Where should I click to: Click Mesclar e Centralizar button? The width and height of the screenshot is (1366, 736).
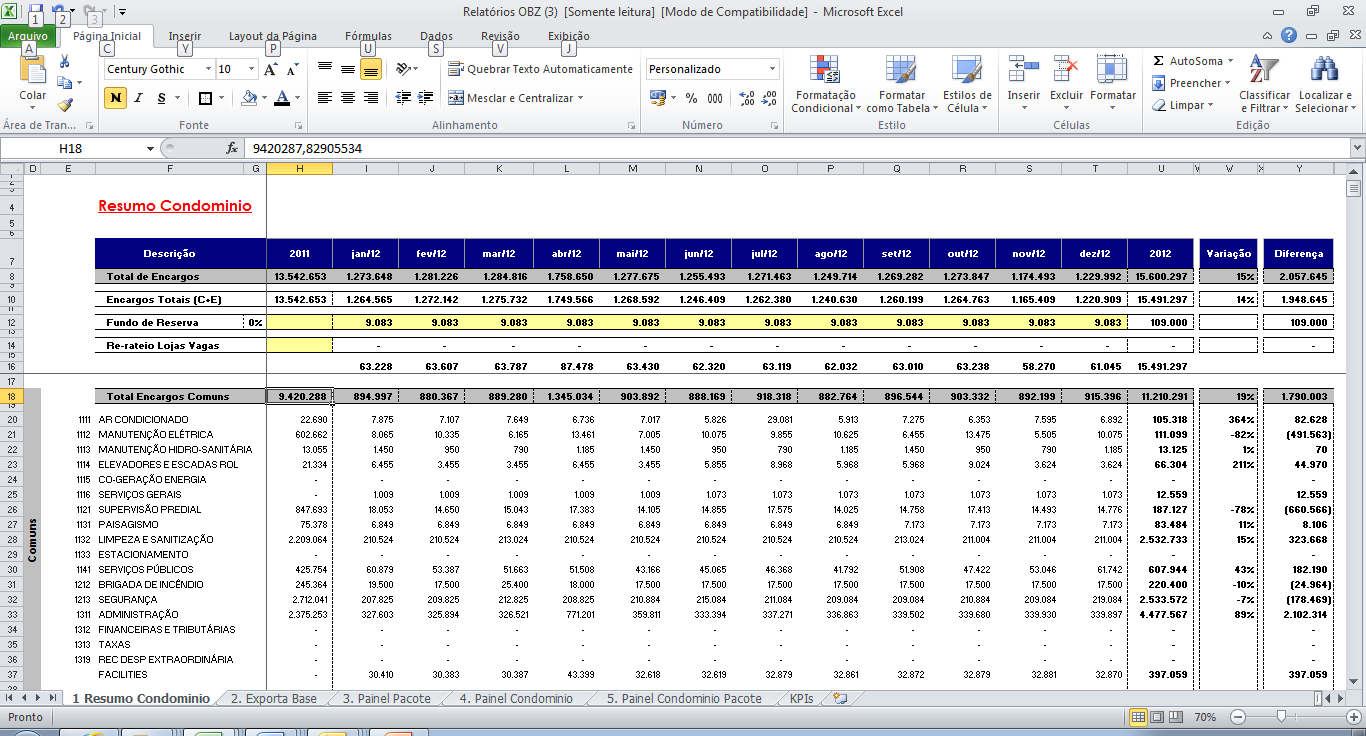pos(510,98)
